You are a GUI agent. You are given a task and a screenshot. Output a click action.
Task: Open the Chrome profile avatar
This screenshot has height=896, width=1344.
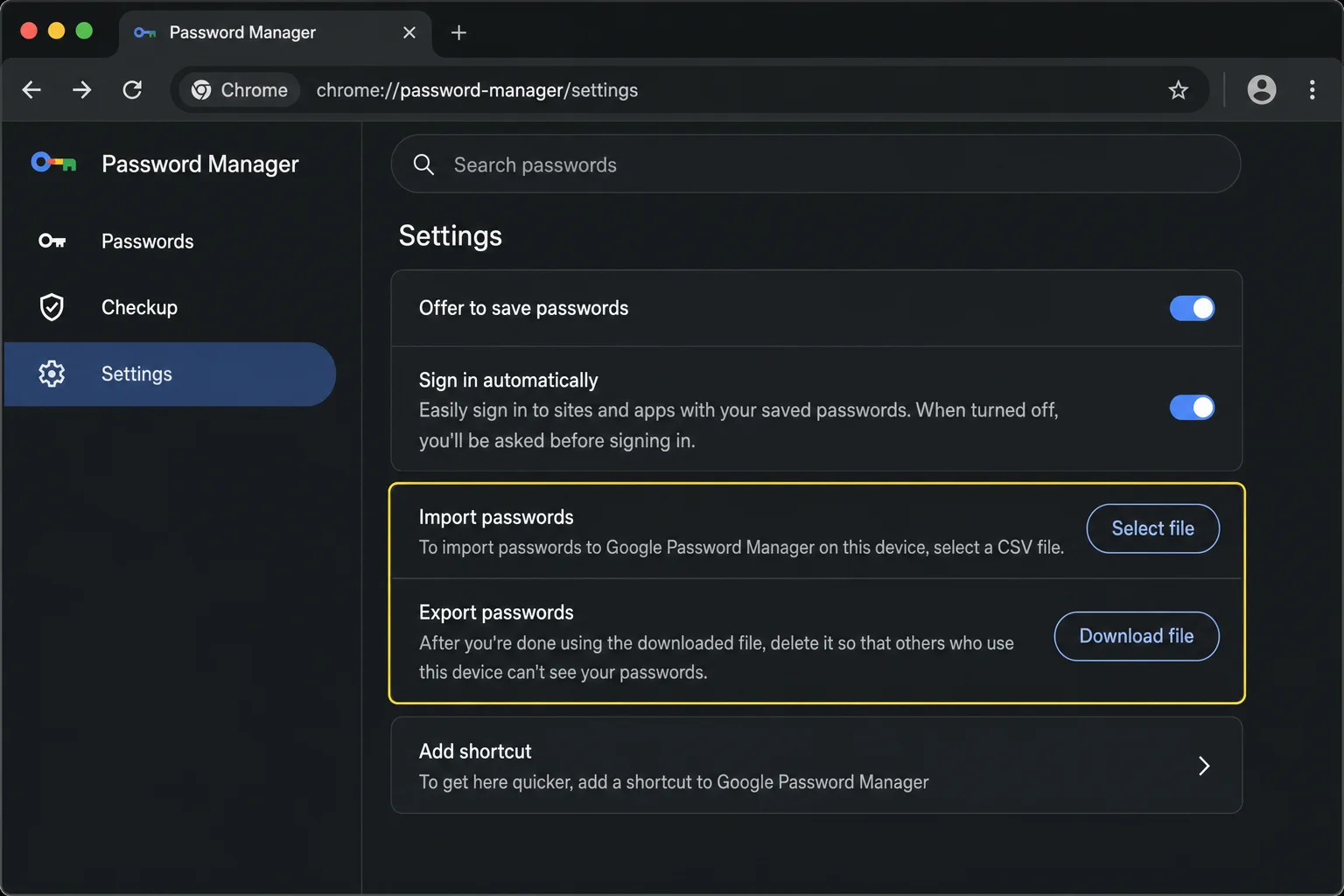click(x=1261, y=89)
